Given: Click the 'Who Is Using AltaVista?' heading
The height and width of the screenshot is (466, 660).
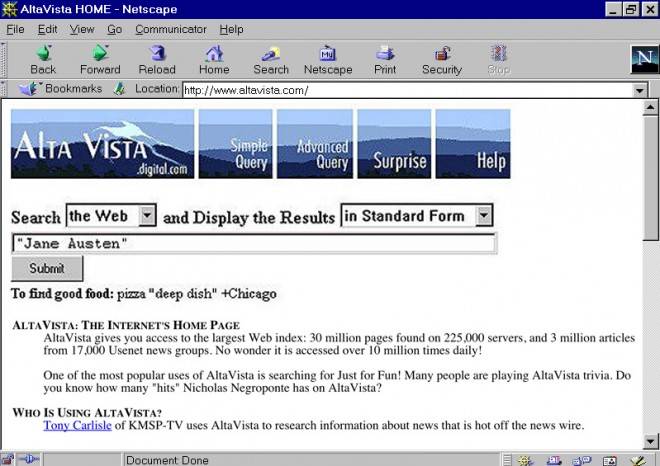Looking at the screenshot, I should point(87,412).
